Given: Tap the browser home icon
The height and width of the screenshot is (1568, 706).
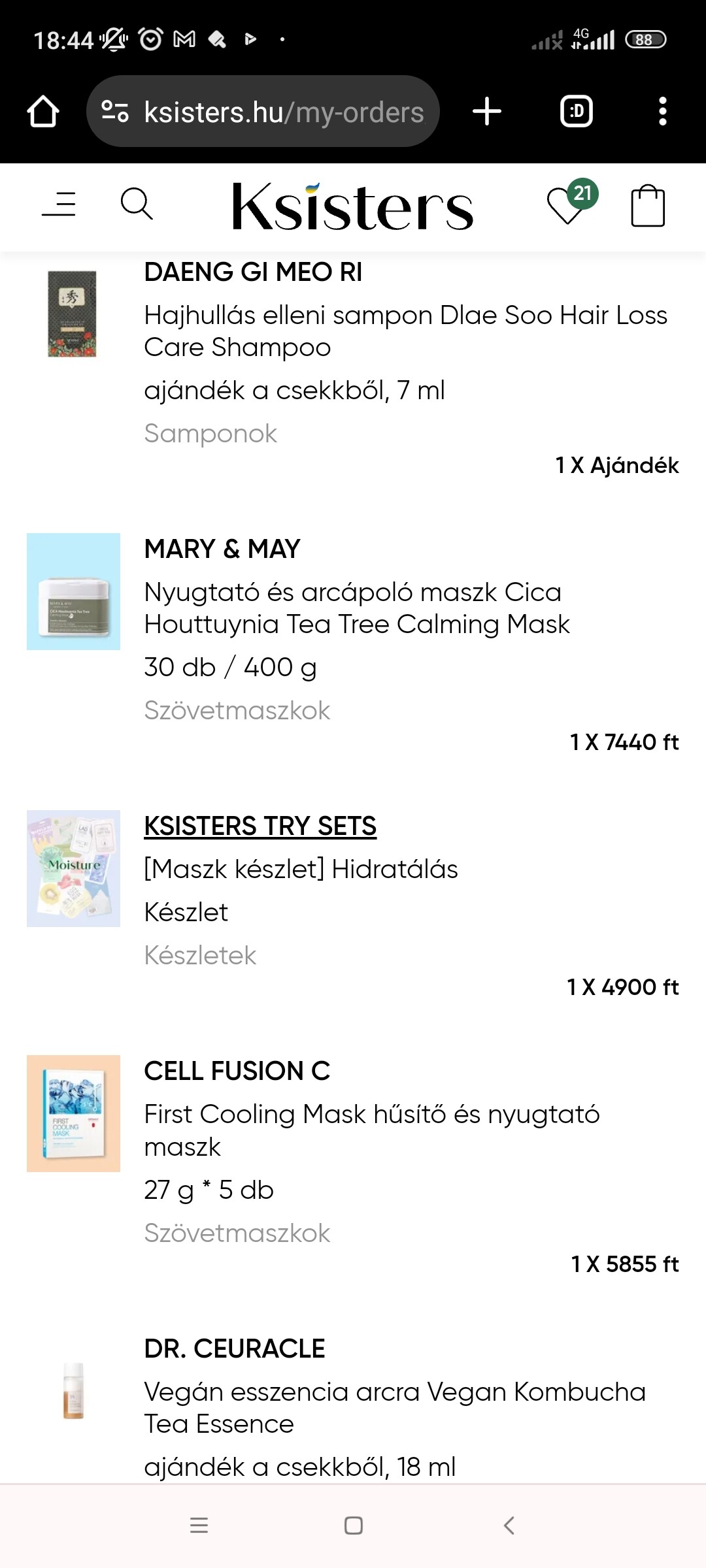Looking at the screenshot, I should 43,112.
